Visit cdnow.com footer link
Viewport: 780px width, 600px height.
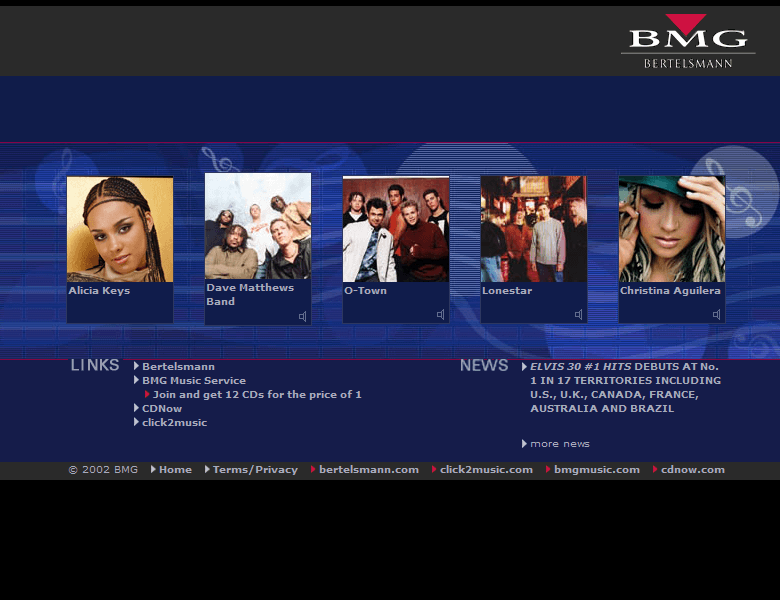(693, 470)
